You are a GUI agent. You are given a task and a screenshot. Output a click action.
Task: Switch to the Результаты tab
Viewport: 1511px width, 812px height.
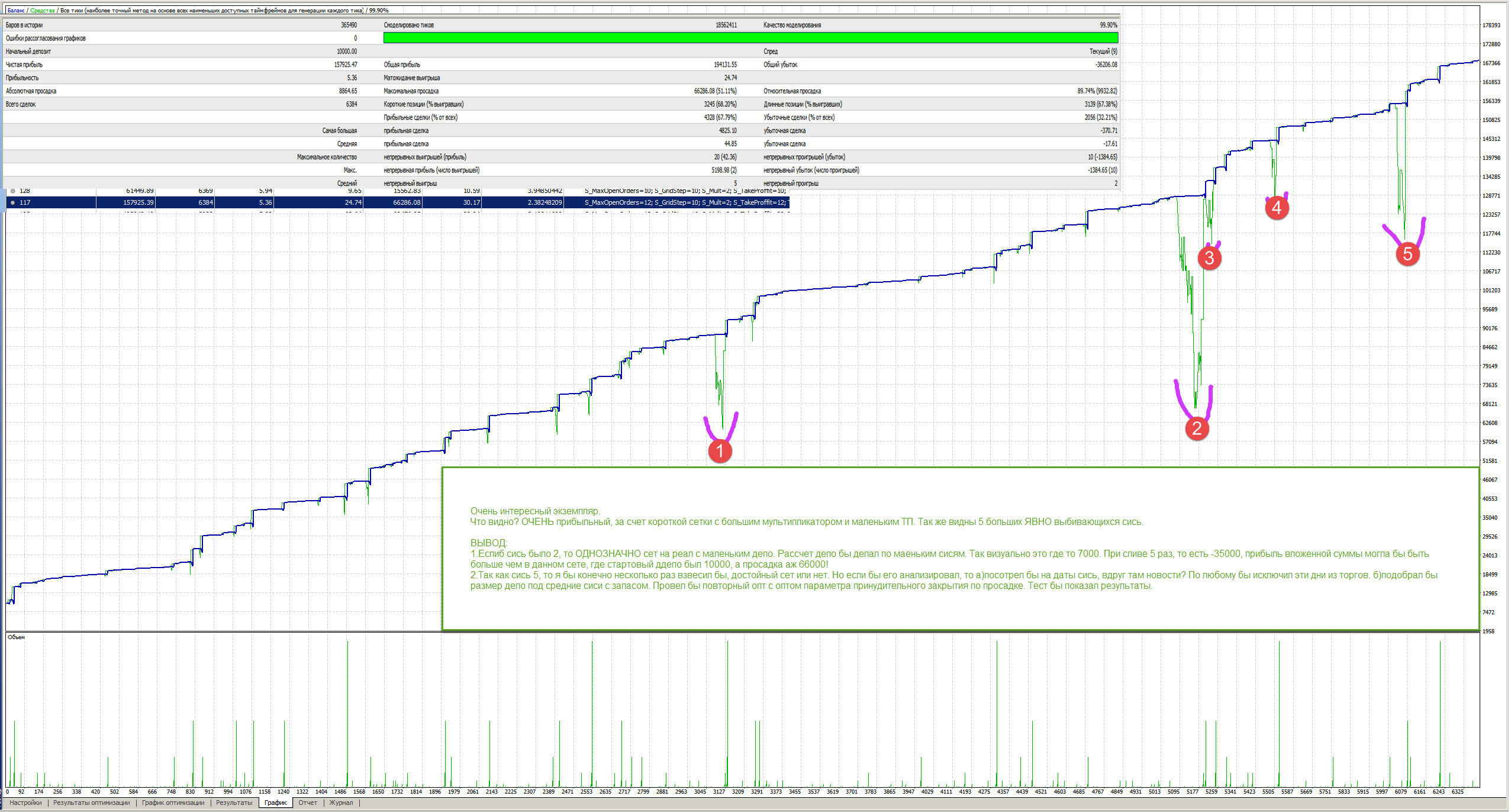click(x=234, y=803)
